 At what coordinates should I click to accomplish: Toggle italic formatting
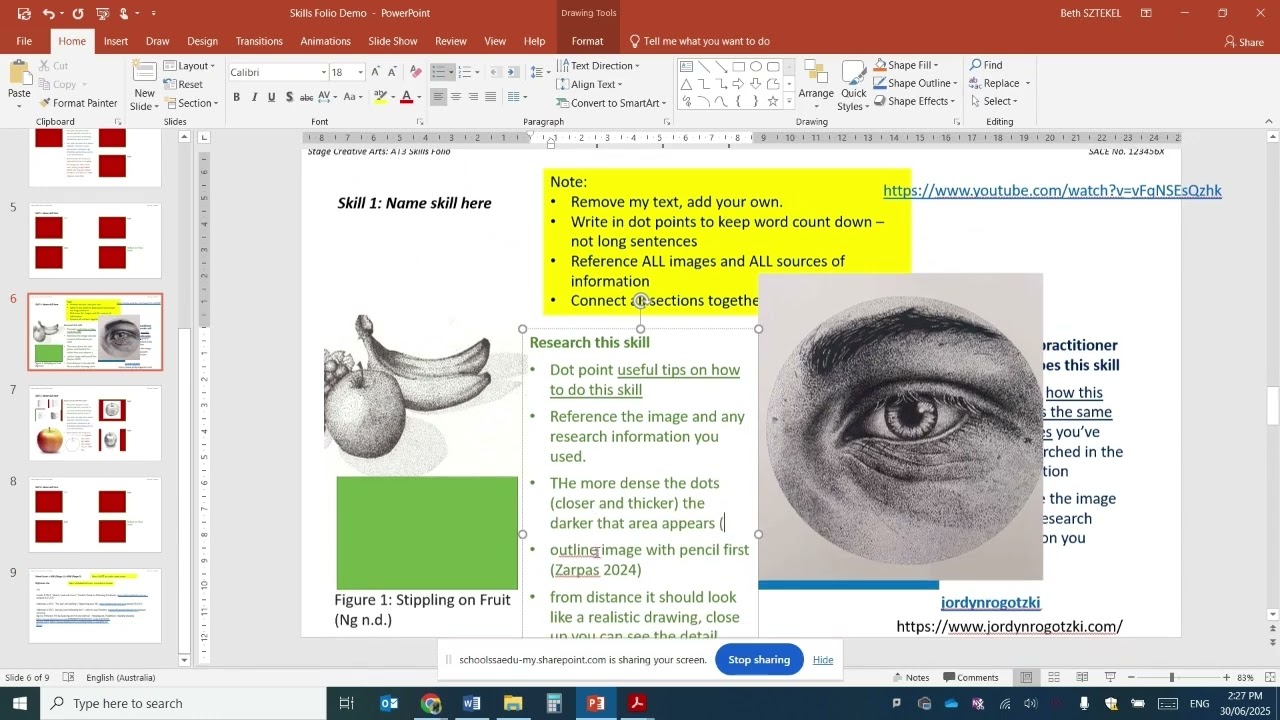[254, 97]
